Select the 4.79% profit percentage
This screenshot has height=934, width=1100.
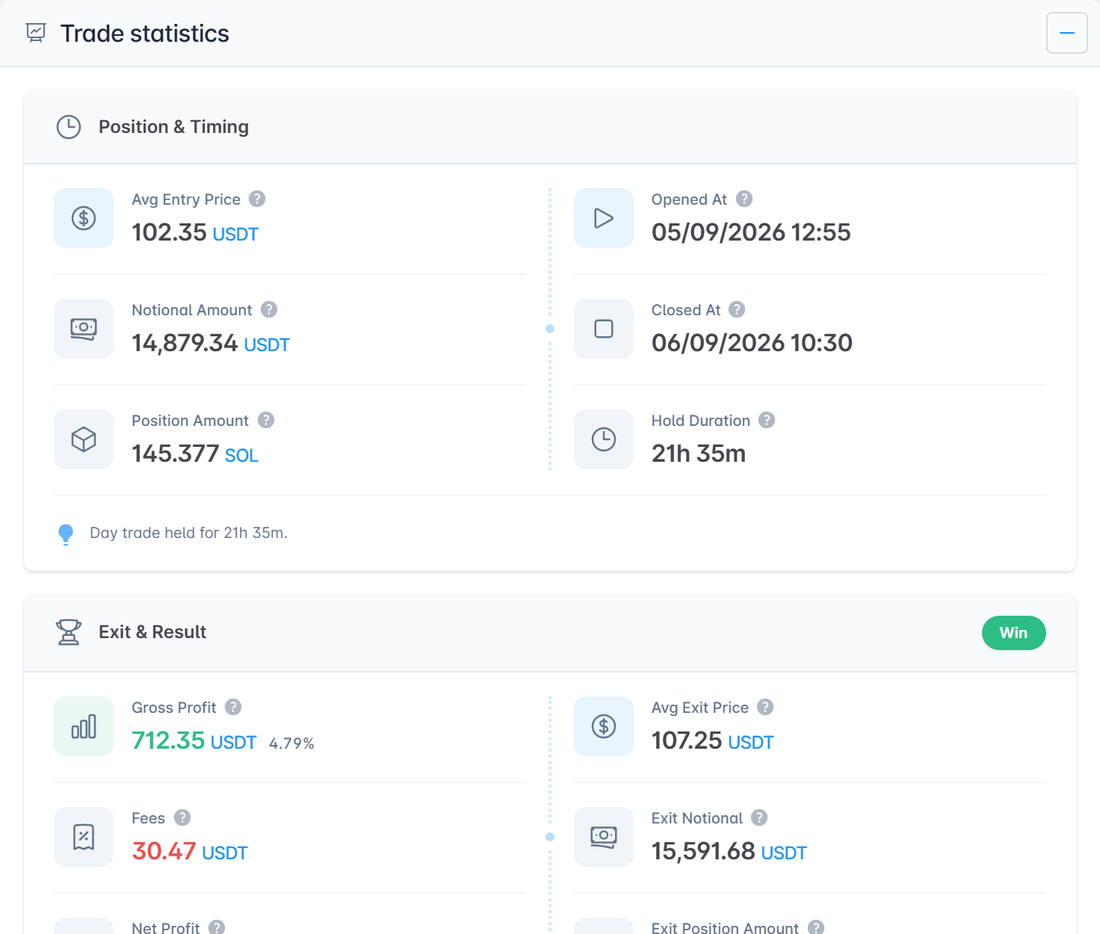point(292,743)
